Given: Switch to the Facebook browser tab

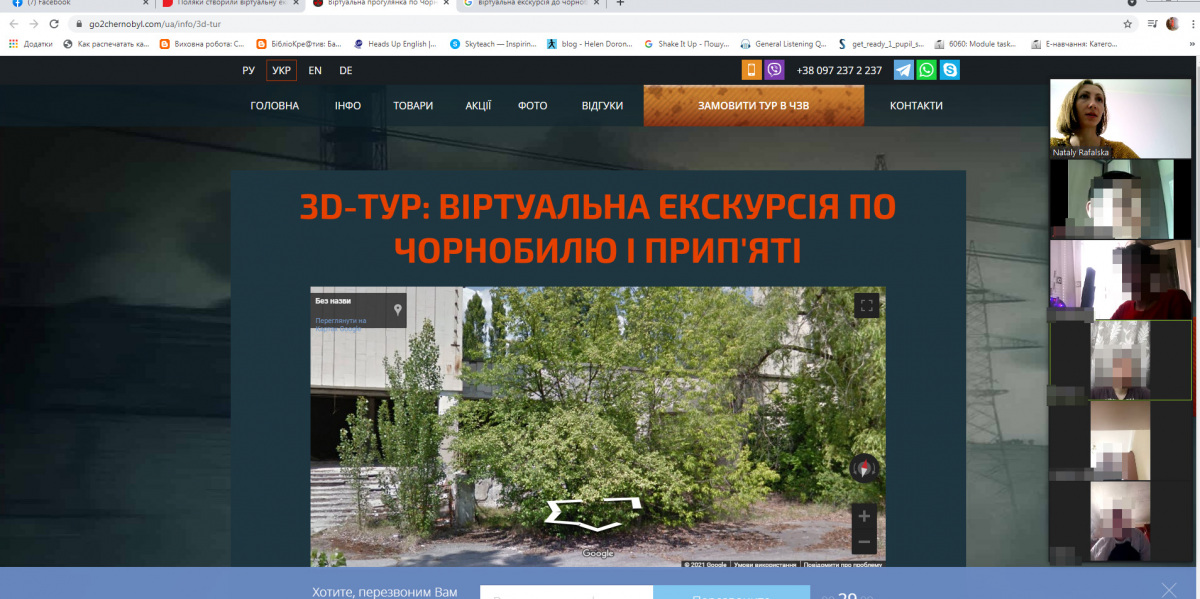Looking at the screenshot, I should click(x=78, y=4).
